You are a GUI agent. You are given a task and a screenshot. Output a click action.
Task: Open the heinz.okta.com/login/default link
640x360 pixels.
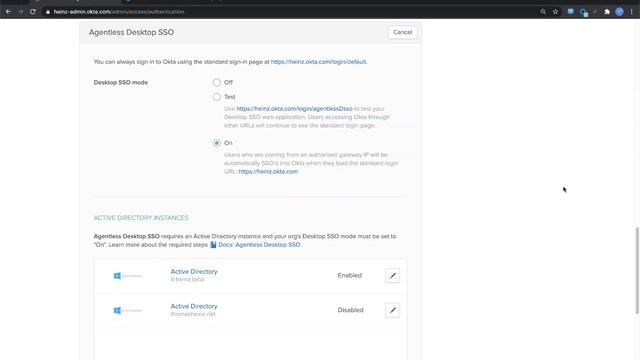[x=318, y=62]
